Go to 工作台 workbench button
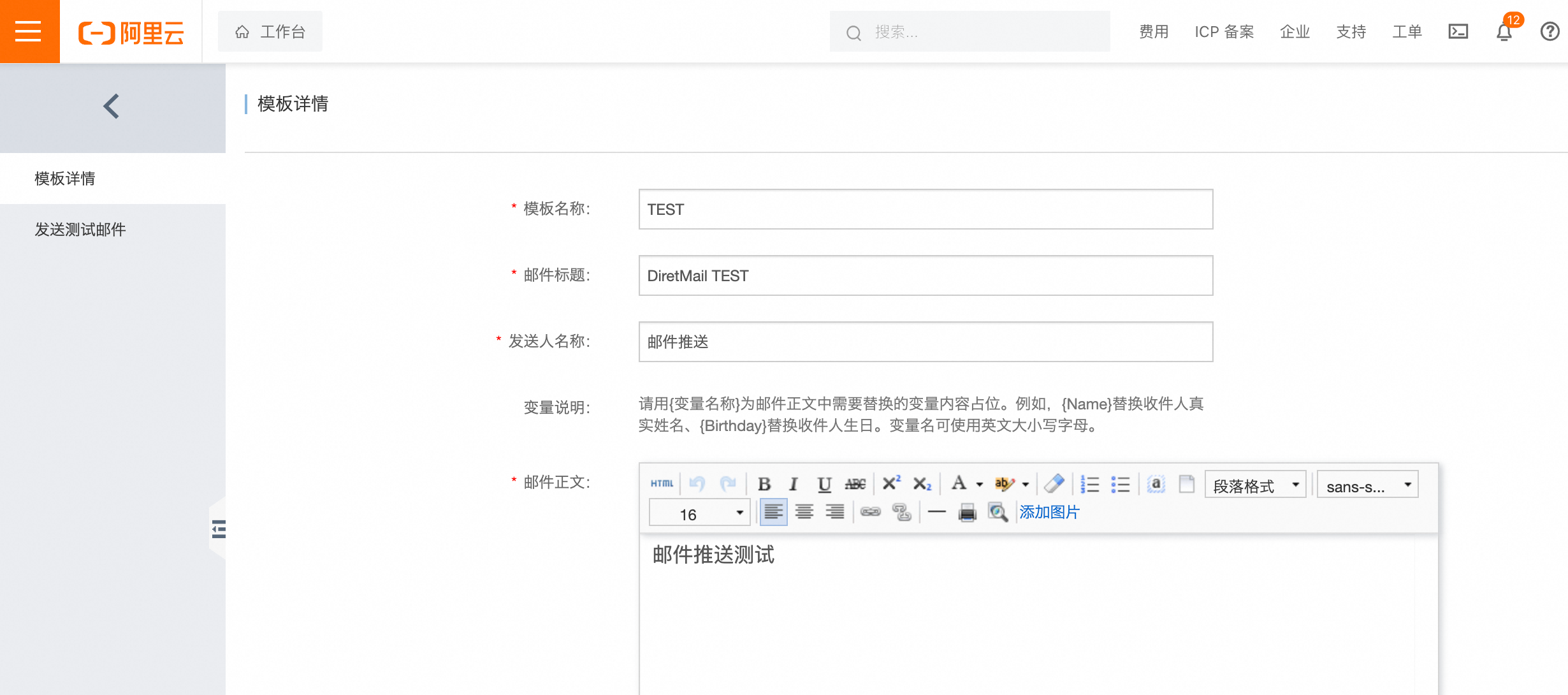1568x695 pixels. click(270, 32)
